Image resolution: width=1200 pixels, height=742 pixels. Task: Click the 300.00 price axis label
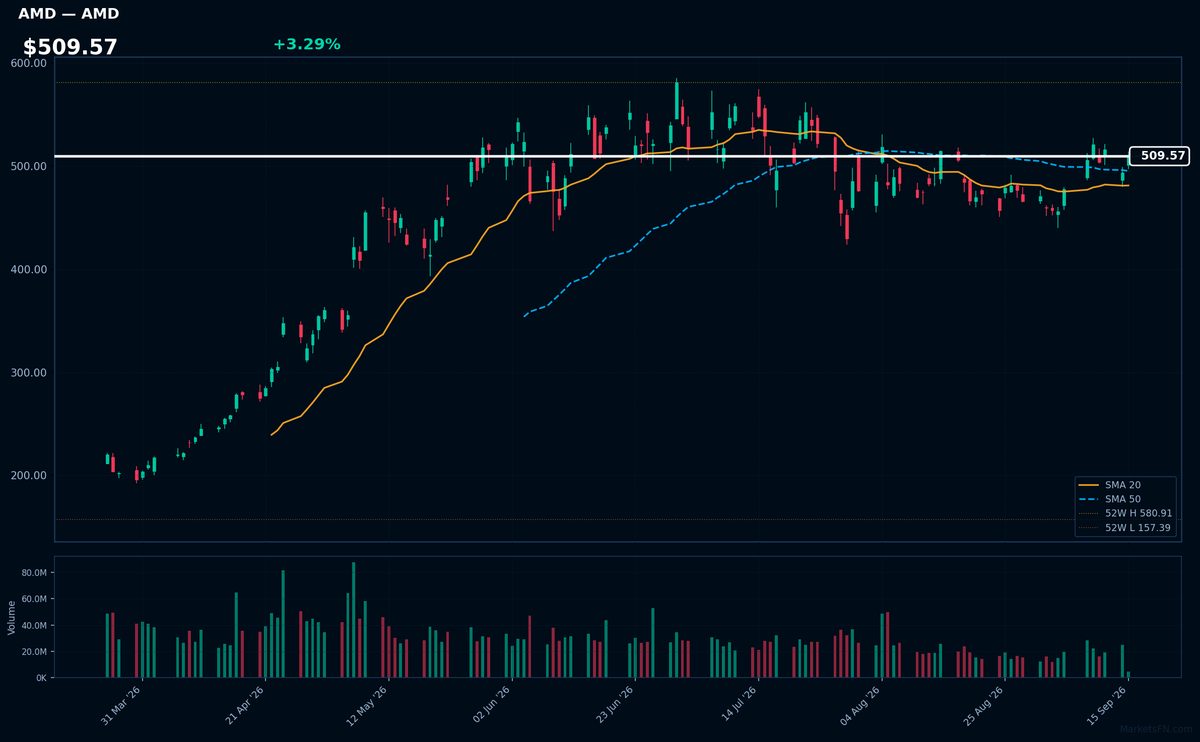pos(29,373)
